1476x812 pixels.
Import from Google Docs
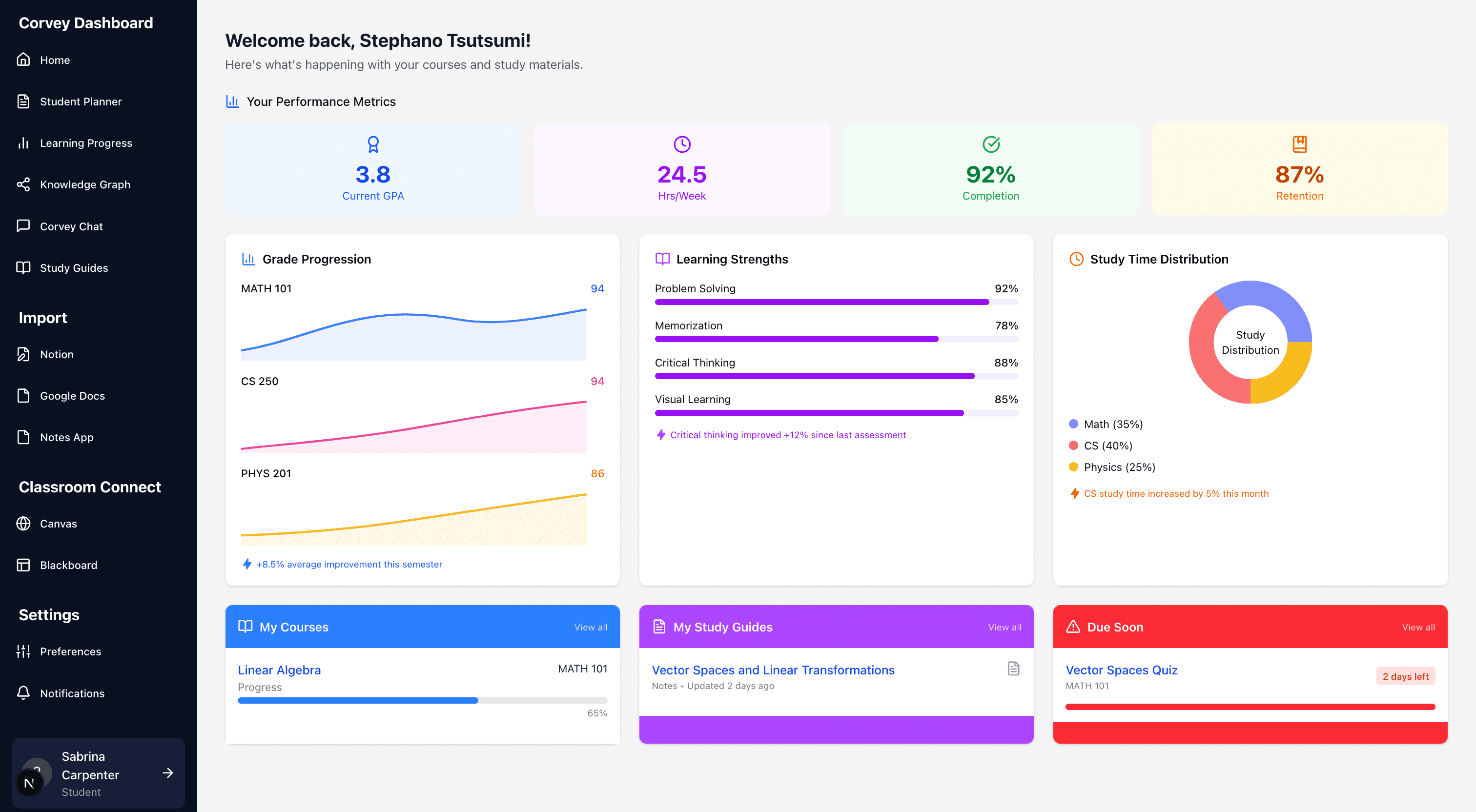coord(72,395)
